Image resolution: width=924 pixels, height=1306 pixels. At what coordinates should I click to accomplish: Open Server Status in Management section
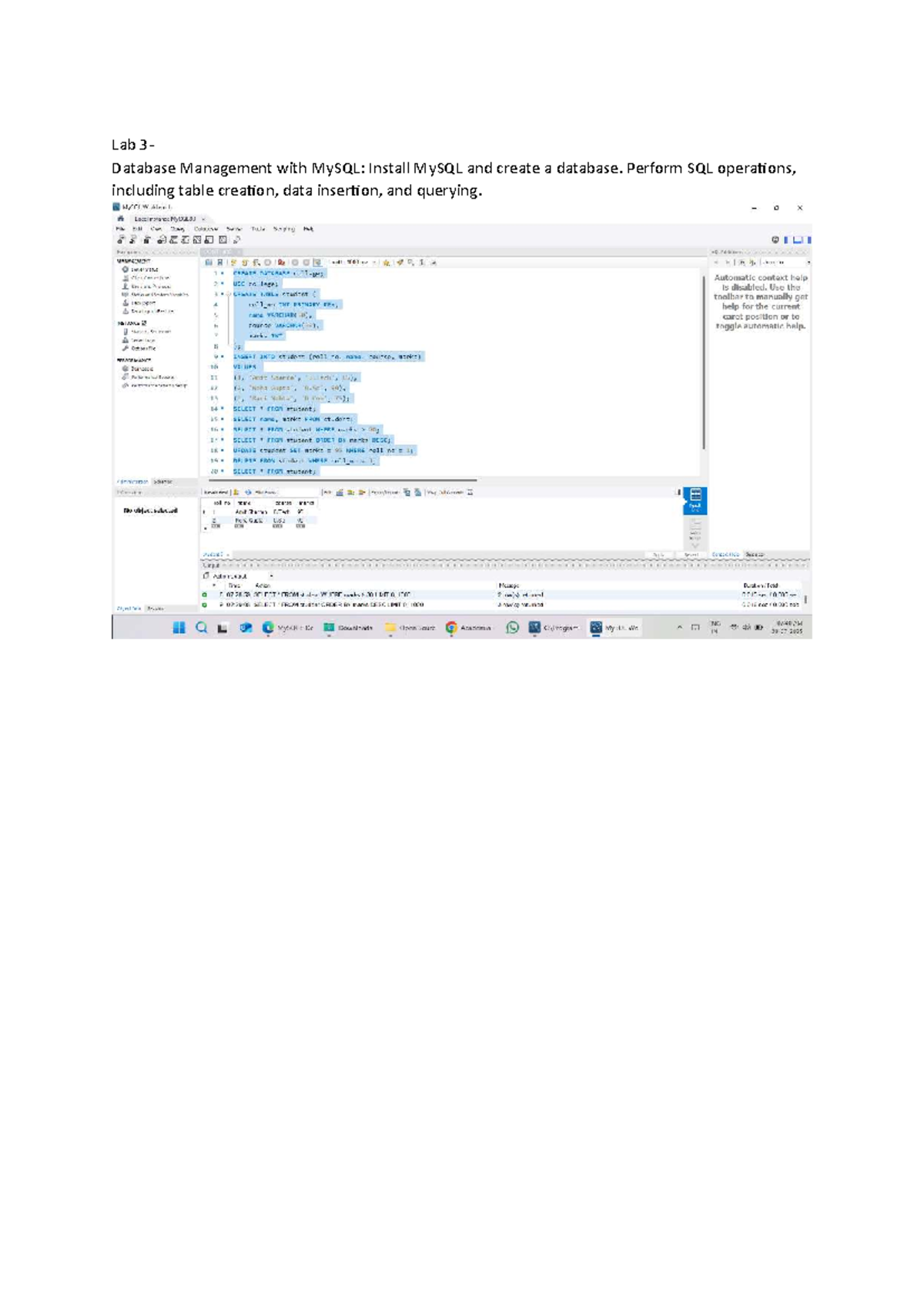(x=139, y=270)
